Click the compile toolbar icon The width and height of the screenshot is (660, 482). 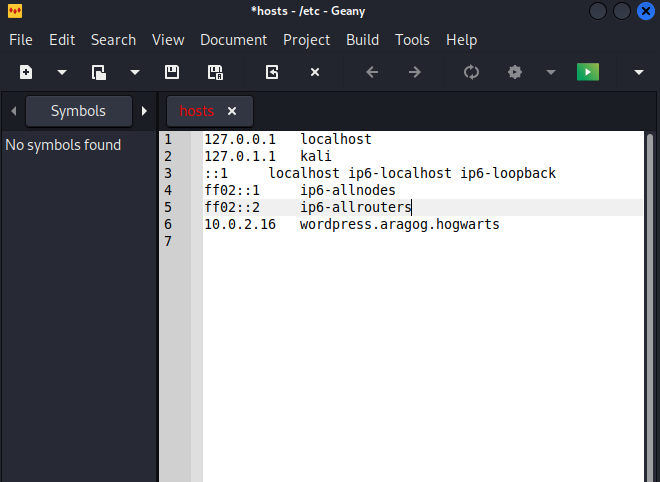tap(472, 72)
